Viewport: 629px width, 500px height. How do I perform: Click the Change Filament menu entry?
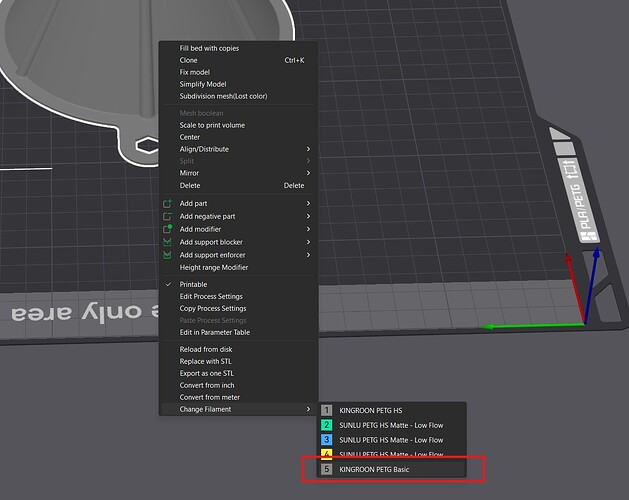[239, 409]
